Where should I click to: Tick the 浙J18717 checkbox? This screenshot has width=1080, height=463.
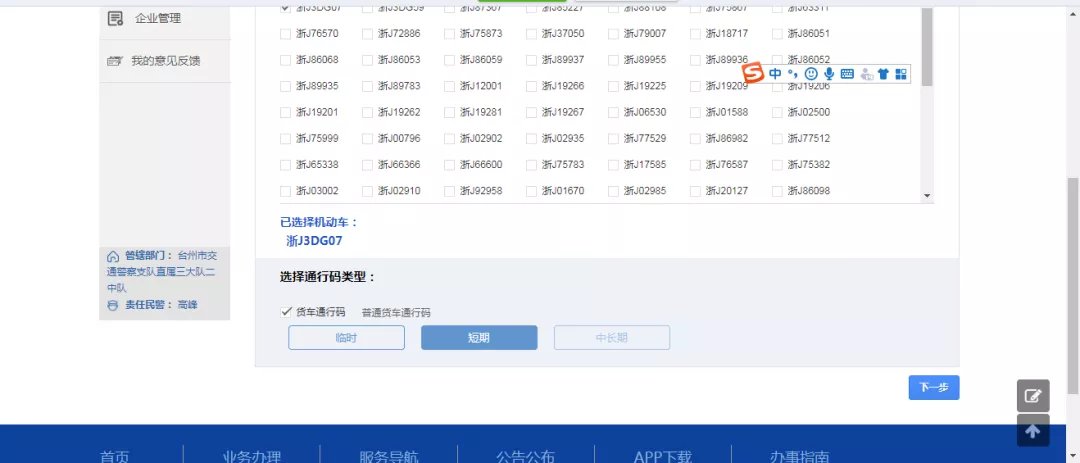695,34
